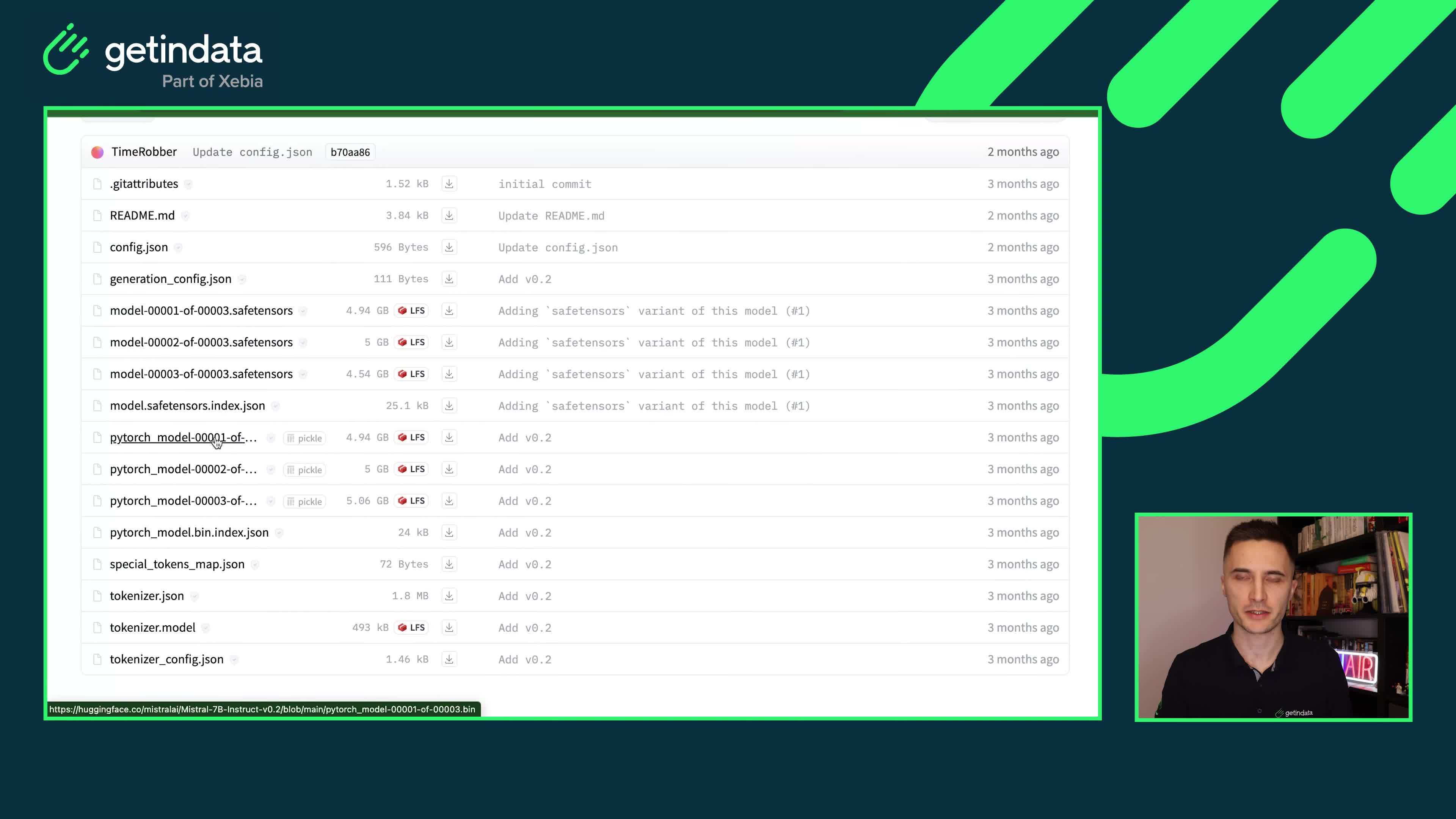The image size is (1456, 819).
Task: Open the tokenizer.json file
Action: tap(146, 595)
